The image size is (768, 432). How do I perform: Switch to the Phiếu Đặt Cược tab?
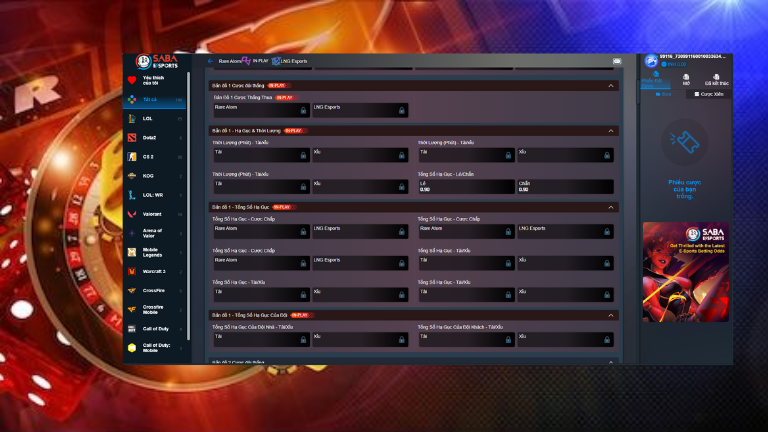[x=655, y=80]
